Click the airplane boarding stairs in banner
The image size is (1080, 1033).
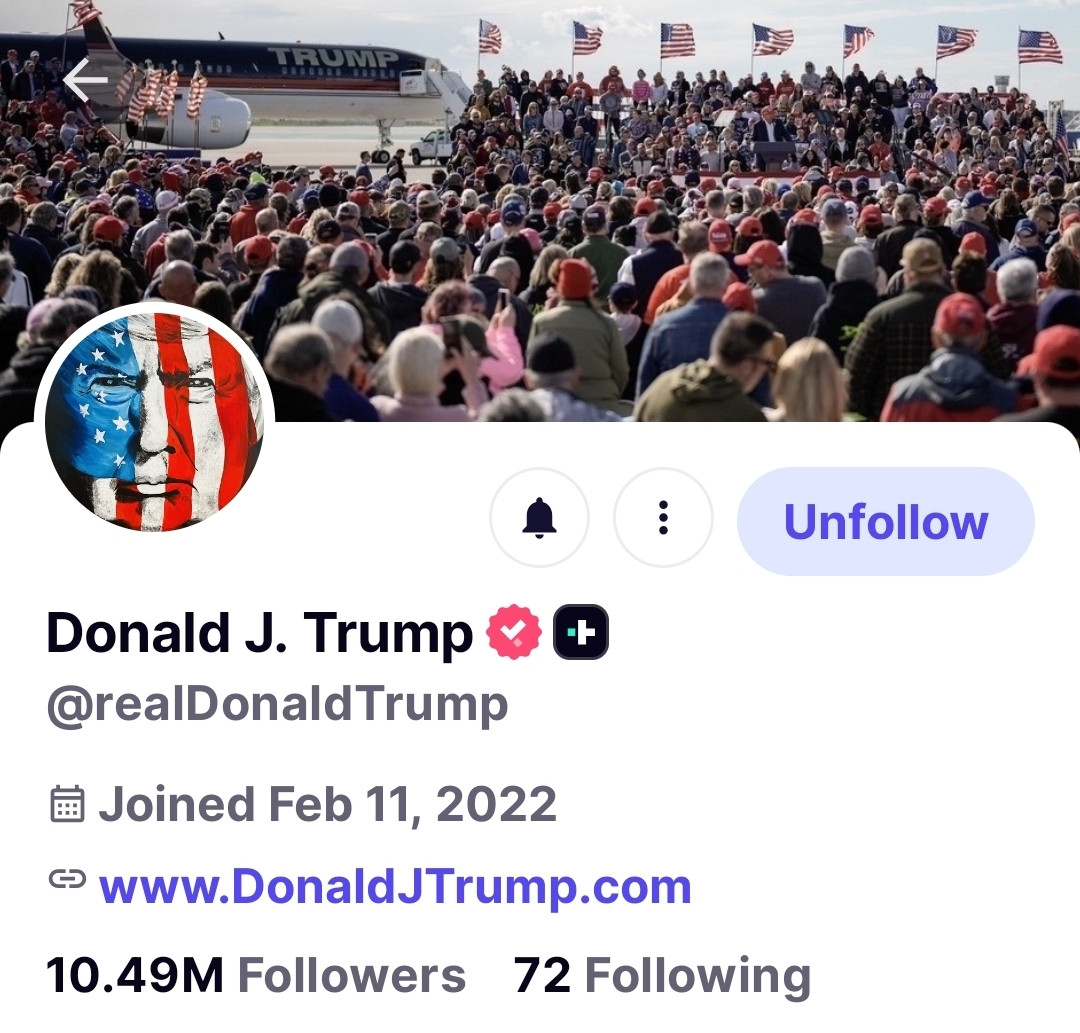[446, 95]
